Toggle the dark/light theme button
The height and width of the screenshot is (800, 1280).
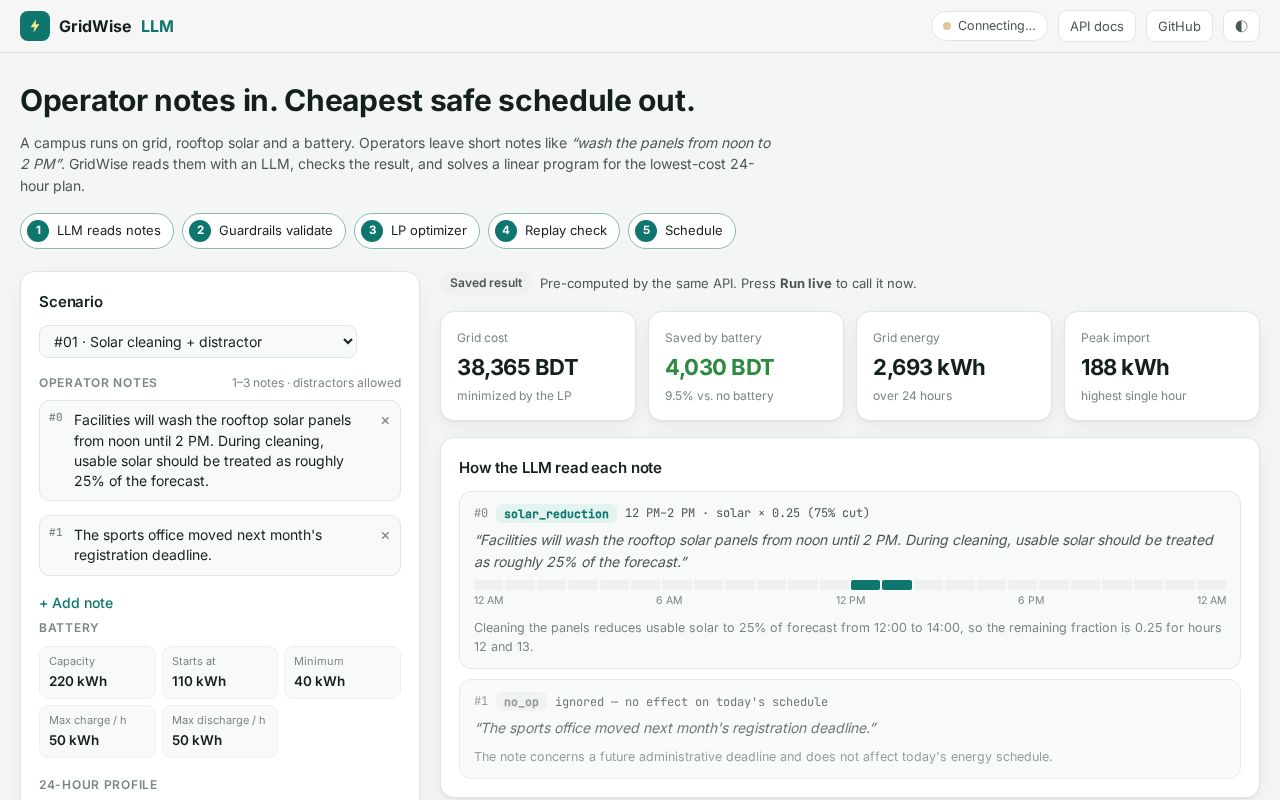point(1241,26)
